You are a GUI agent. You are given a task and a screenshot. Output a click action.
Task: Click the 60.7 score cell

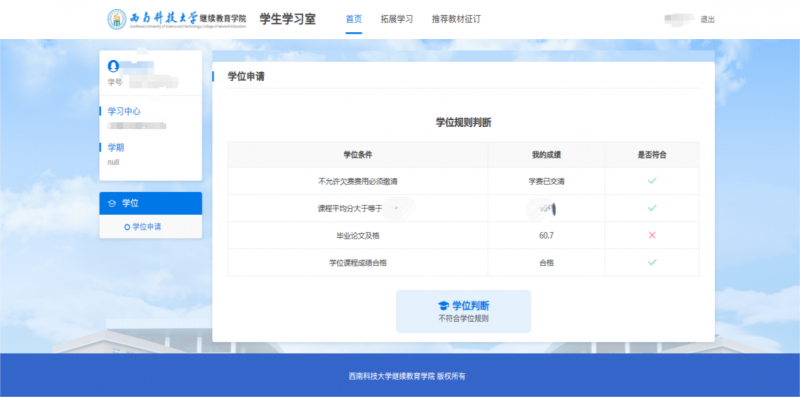[x=546, y=236]
